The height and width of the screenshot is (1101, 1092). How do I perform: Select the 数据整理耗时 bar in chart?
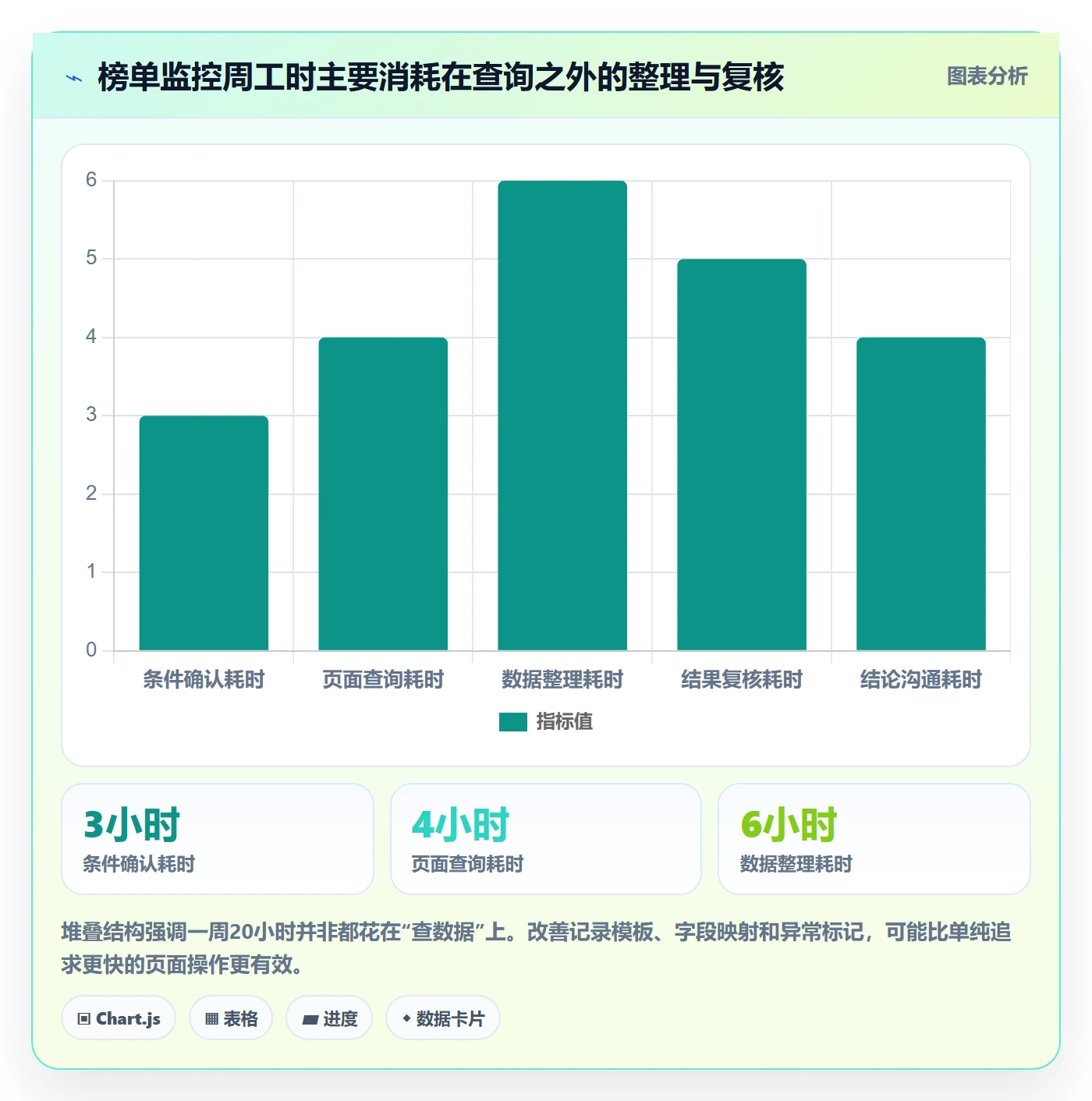tap(562, 416)
